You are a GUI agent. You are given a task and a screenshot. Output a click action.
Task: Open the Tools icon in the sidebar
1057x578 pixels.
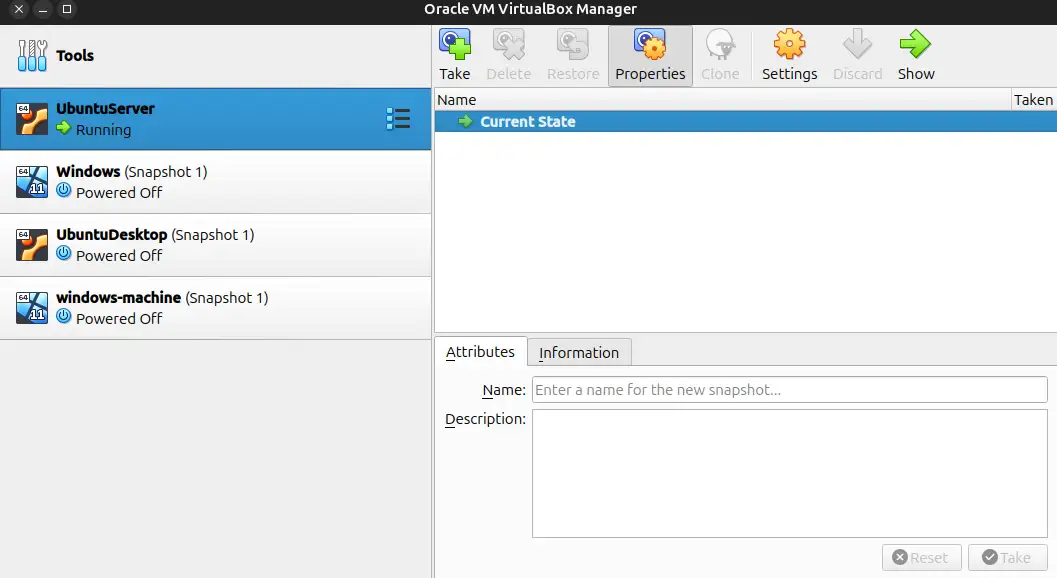[32, 55]
